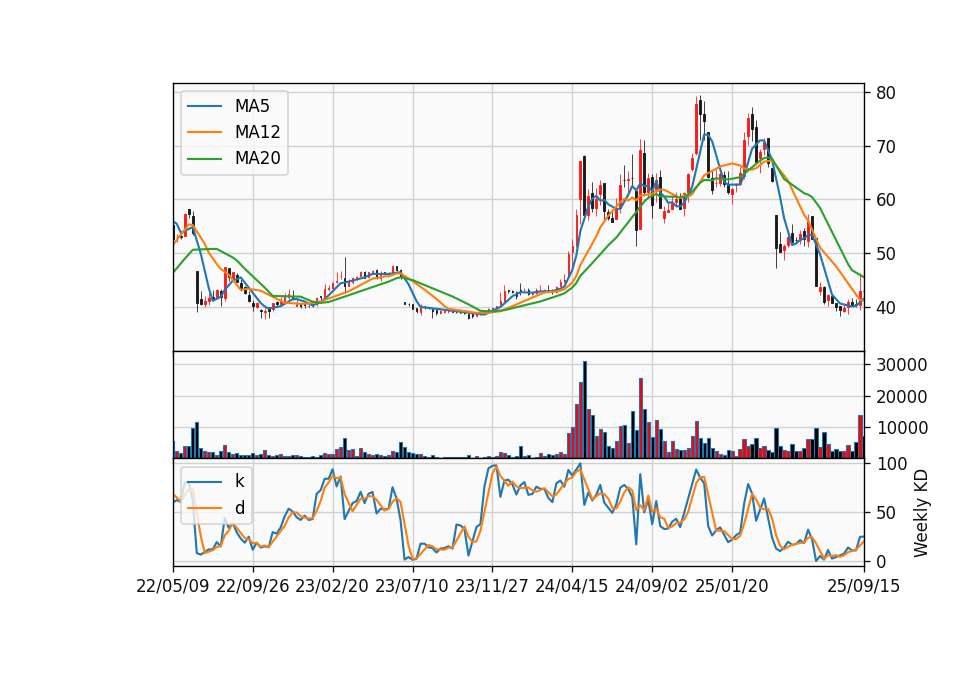Click the 50 price axis label
Screen dimensions: 960x690
coord(886,253)
